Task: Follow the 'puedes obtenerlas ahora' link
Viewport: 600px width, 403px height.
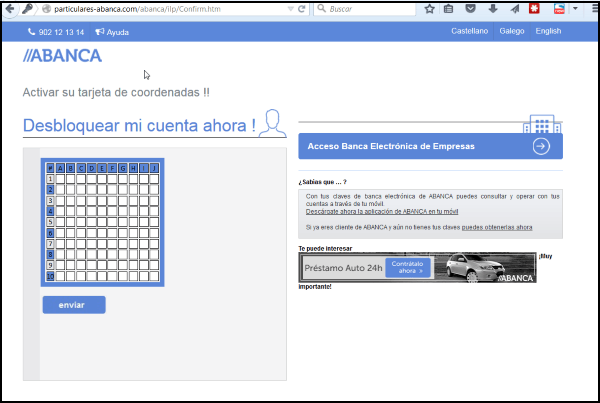Action: [x=497, y=227]
